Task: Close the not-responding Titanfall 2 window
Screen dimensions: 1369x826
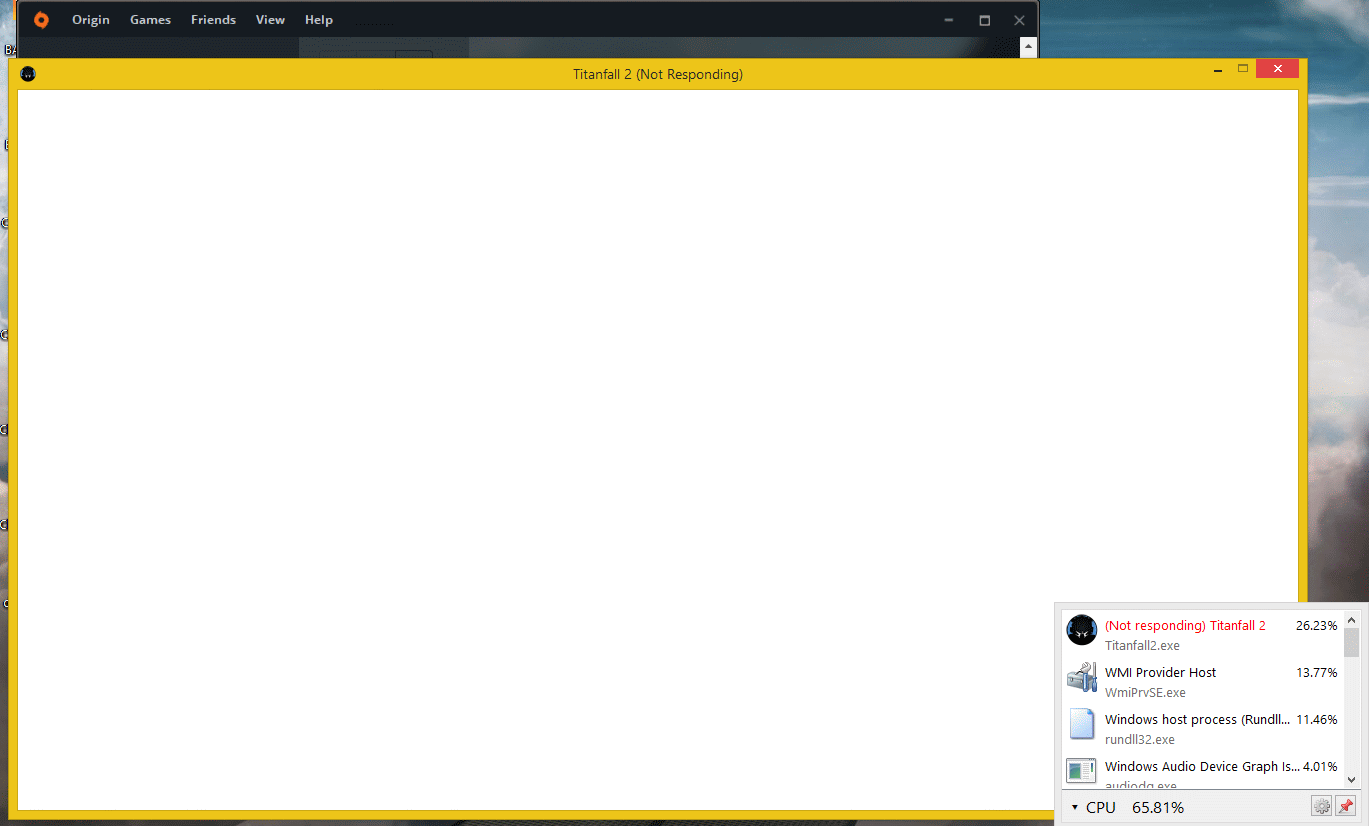Action: click(x=1278, y=69)
